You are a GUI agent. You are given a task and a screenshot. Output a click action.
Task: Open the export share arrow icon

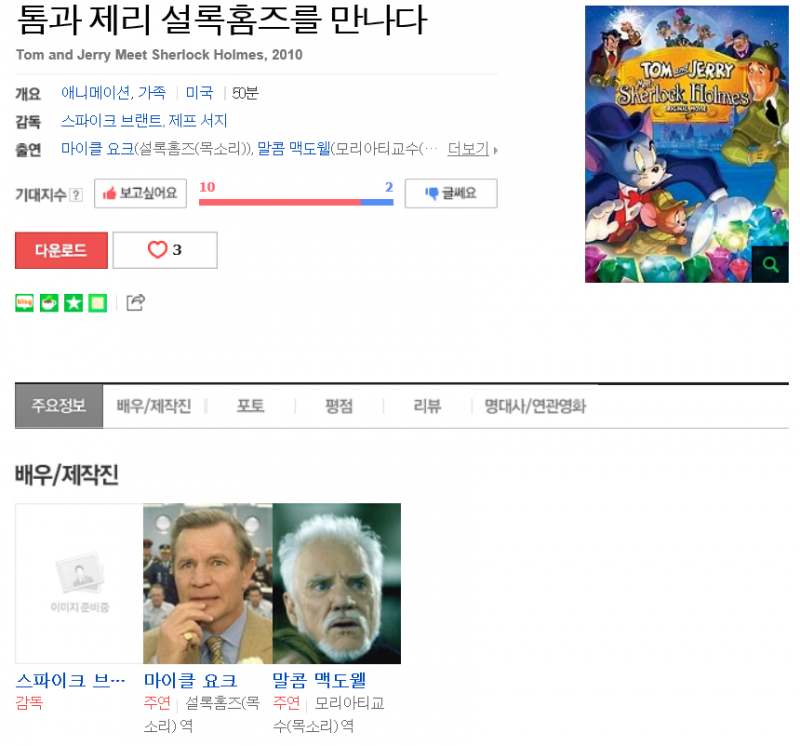tap(136, 303)
